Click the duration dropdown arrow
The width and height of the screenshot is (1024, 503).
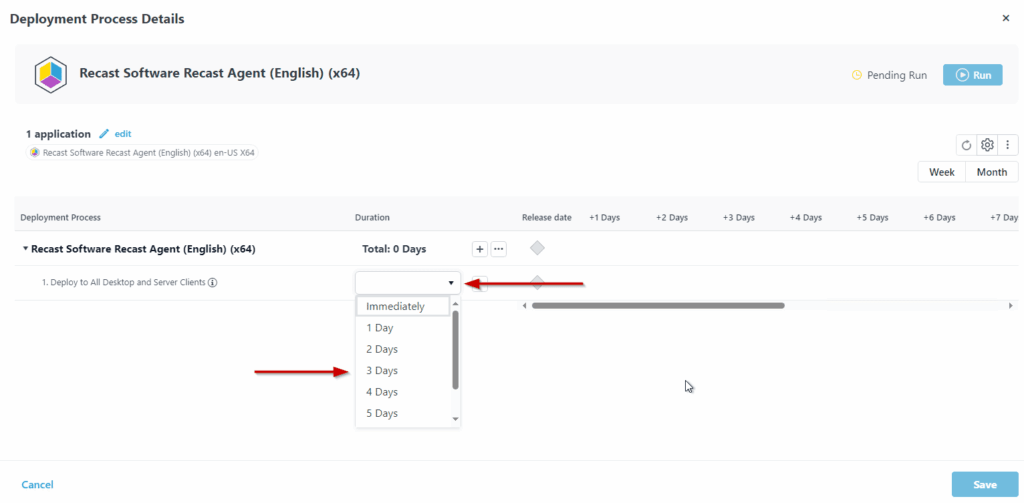(x=450, y=283)
